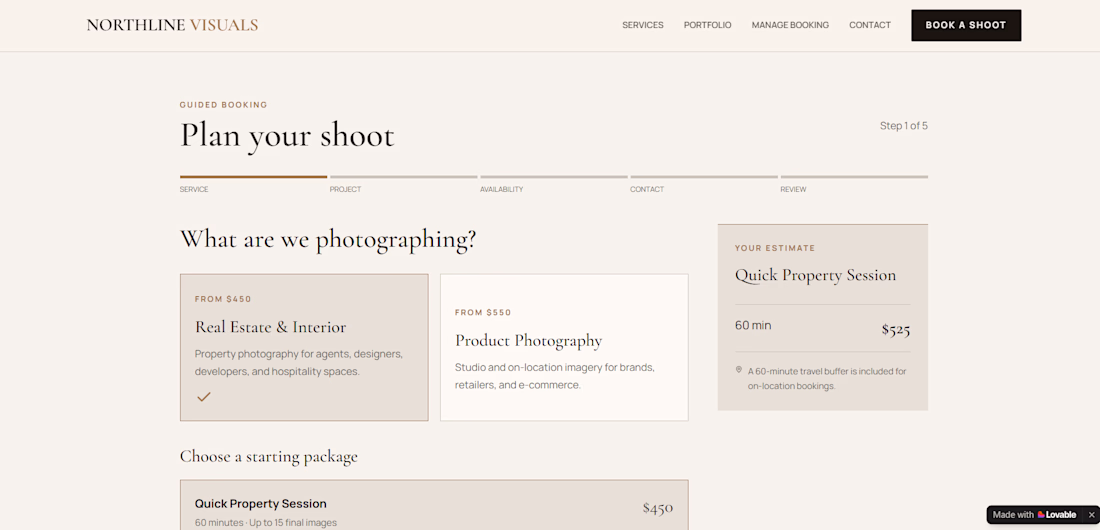This screenshot has width=1100, height=530.
Task: Click the What are we photographing heading
Action: (328, 239)
